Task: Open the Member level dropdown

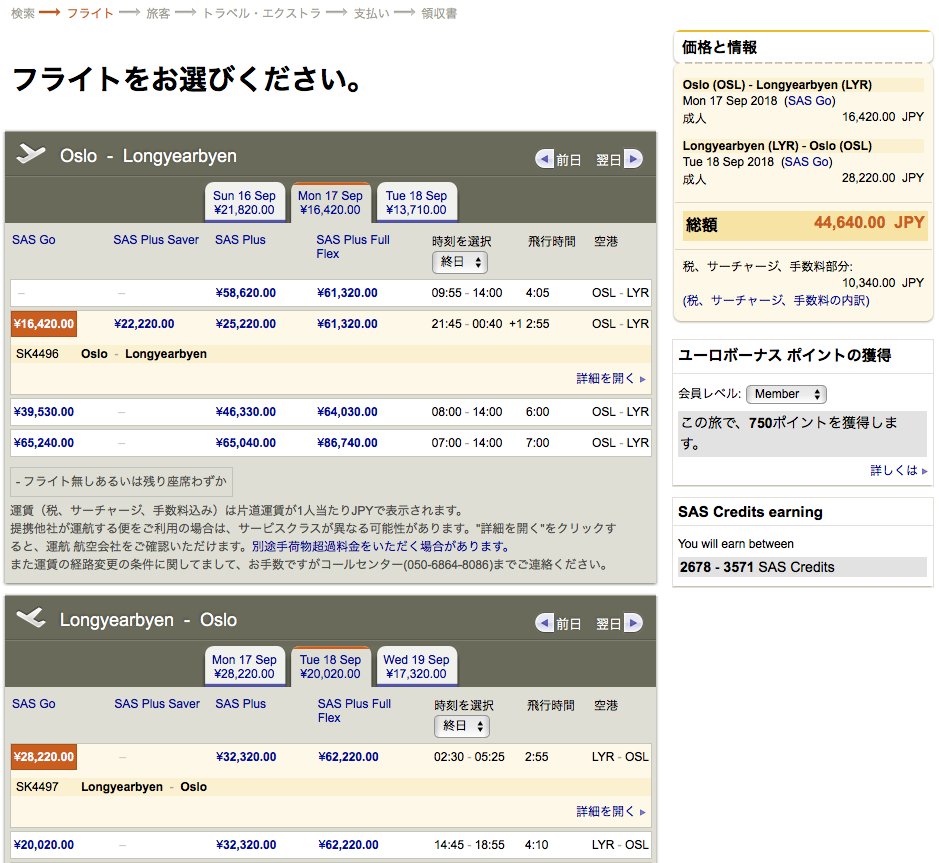Action: (x=786, y=394)
